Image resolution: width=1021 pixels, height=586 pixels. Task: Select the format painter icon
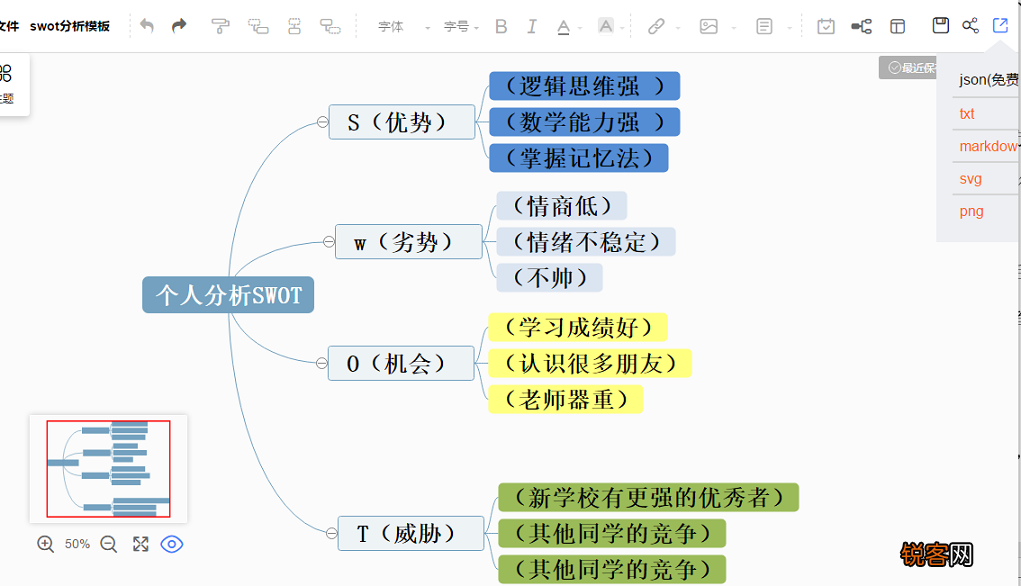point(220,26)
